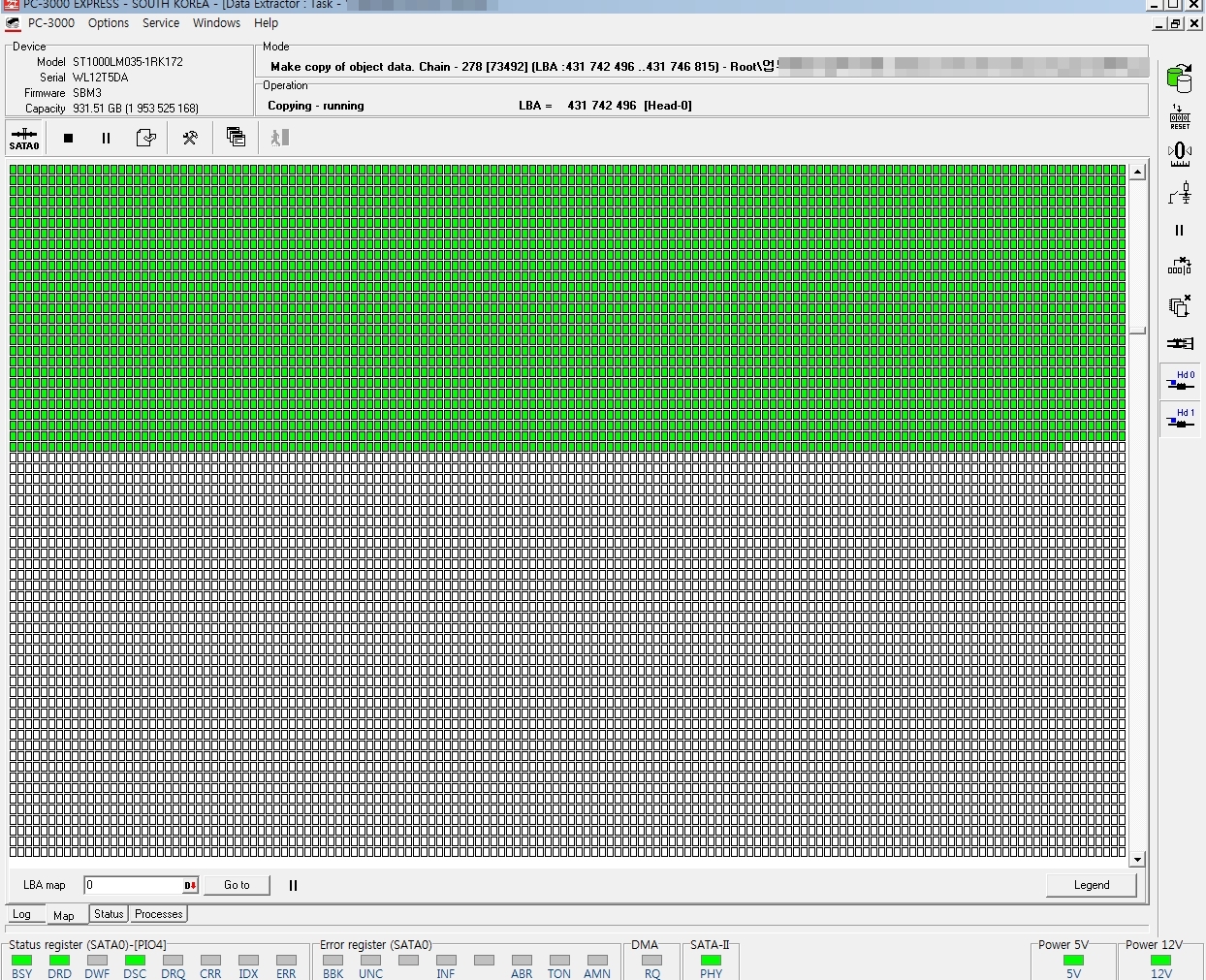The image size is (1206, 980).
Task: Click the INF error register indicator
Action: pos(446,961)
